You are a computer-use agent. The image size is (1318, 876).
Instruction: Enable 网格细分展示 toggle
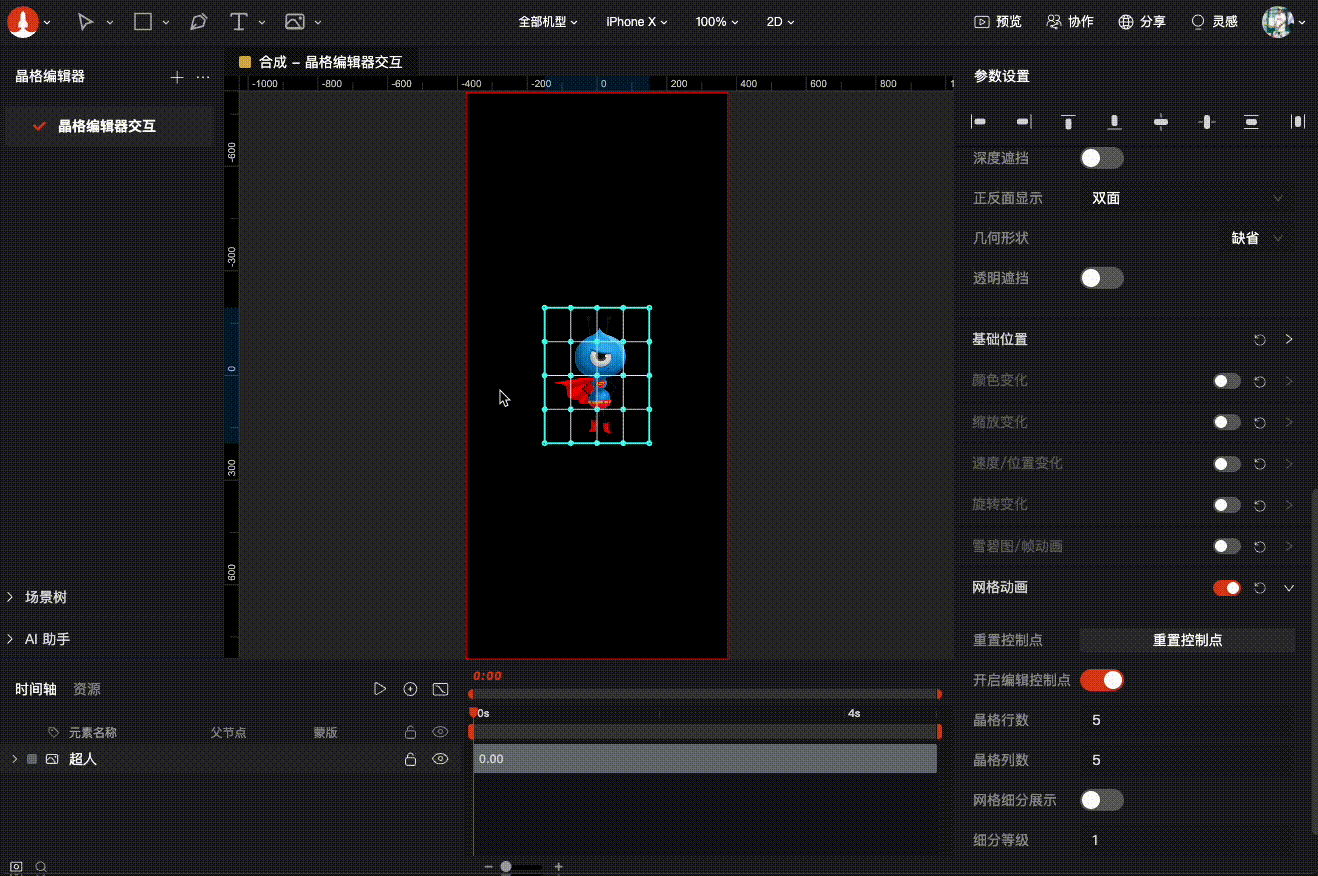1101,800
